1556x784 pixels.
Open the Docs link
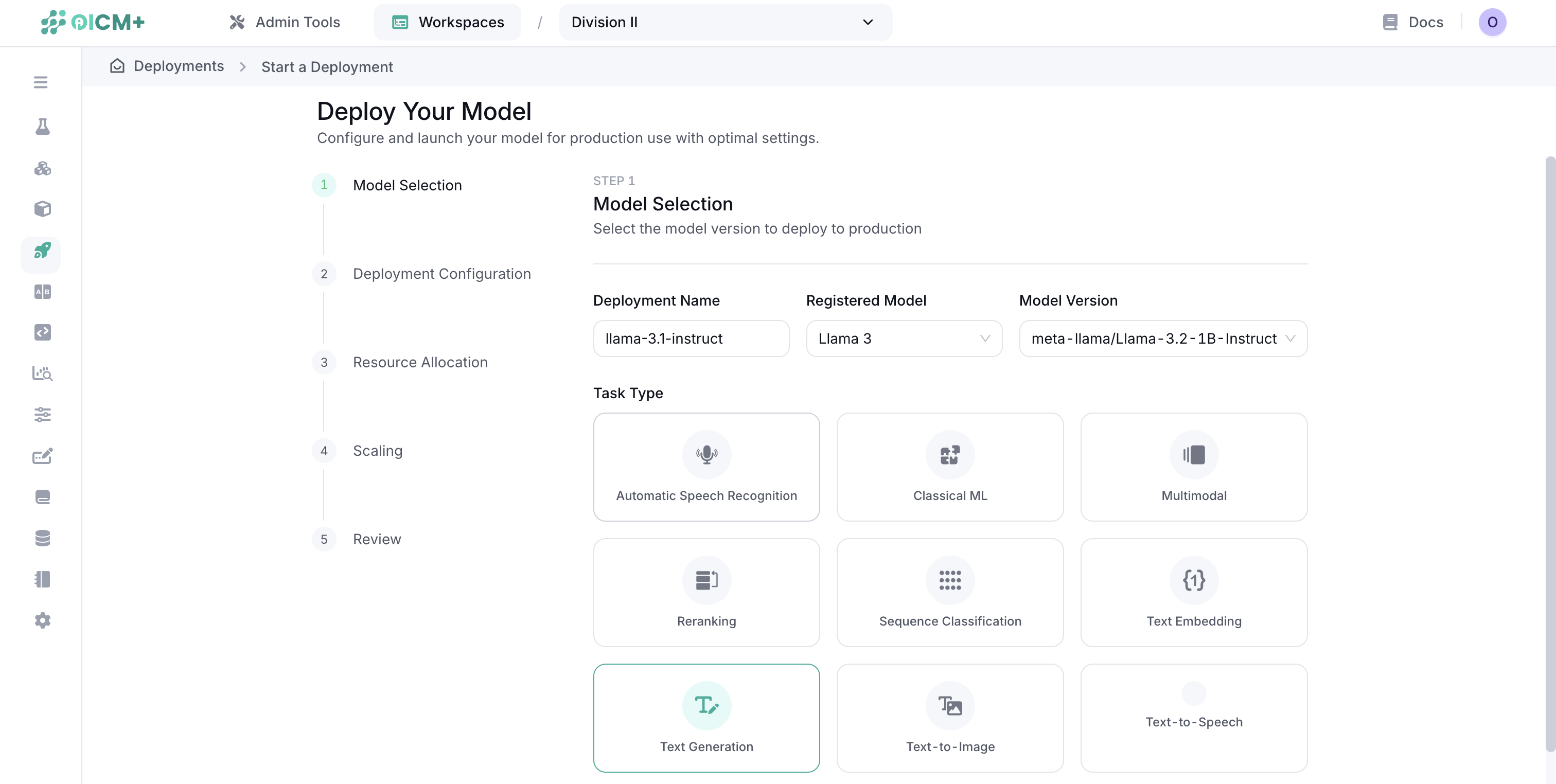pyautogui.click(x=1413, y=22)
